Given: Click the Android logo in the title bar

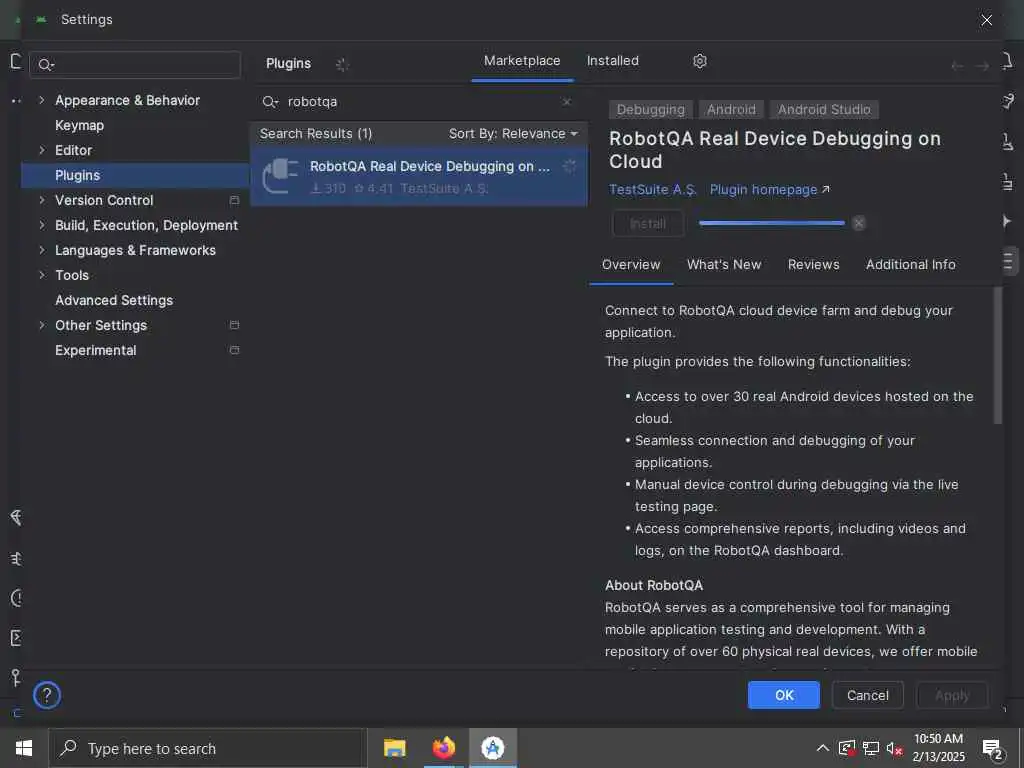Looking at the screenshot, I should click(41, 20).
